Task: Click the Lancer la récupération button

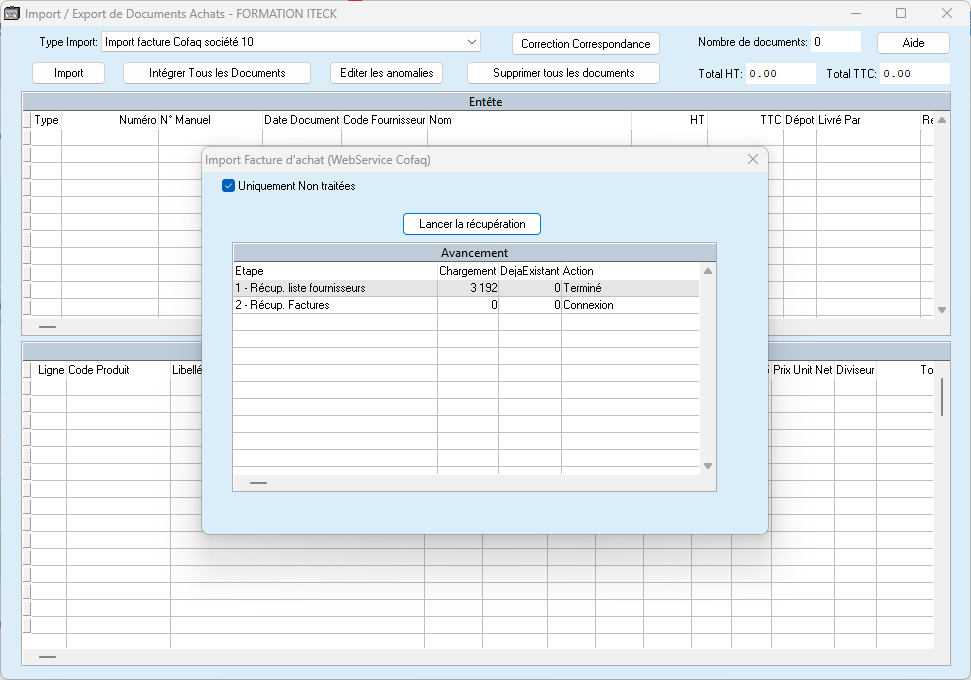Action: click(x=472, y=224)
